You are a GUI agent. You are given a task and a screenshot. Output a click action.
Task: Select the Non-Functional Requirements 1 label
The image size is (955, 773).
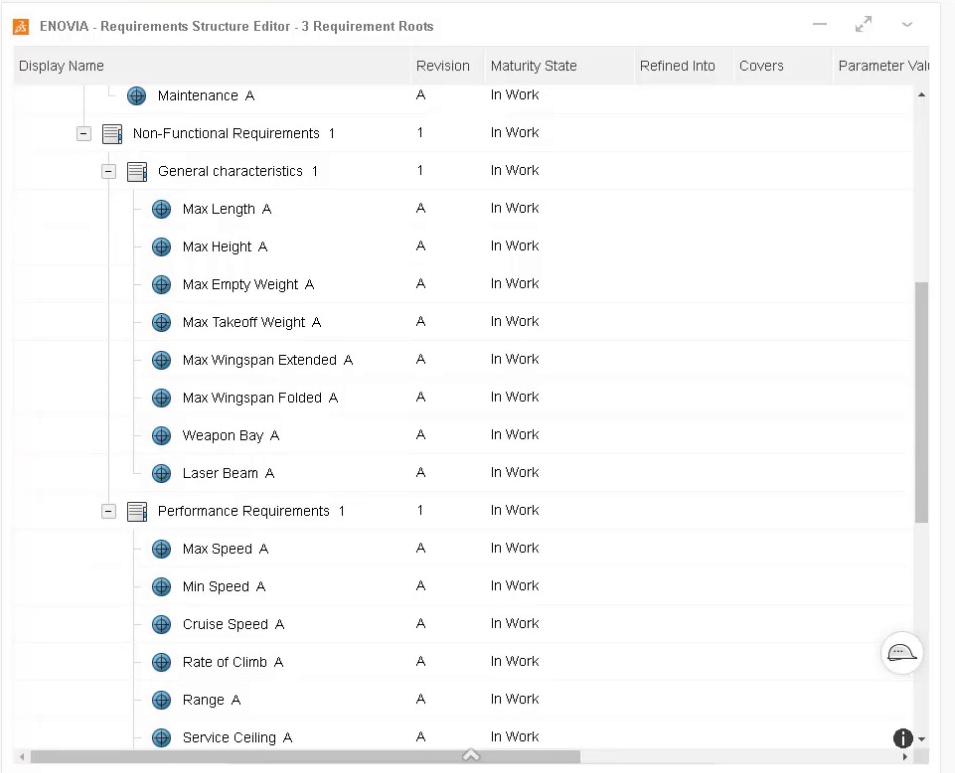pos(234,133)
